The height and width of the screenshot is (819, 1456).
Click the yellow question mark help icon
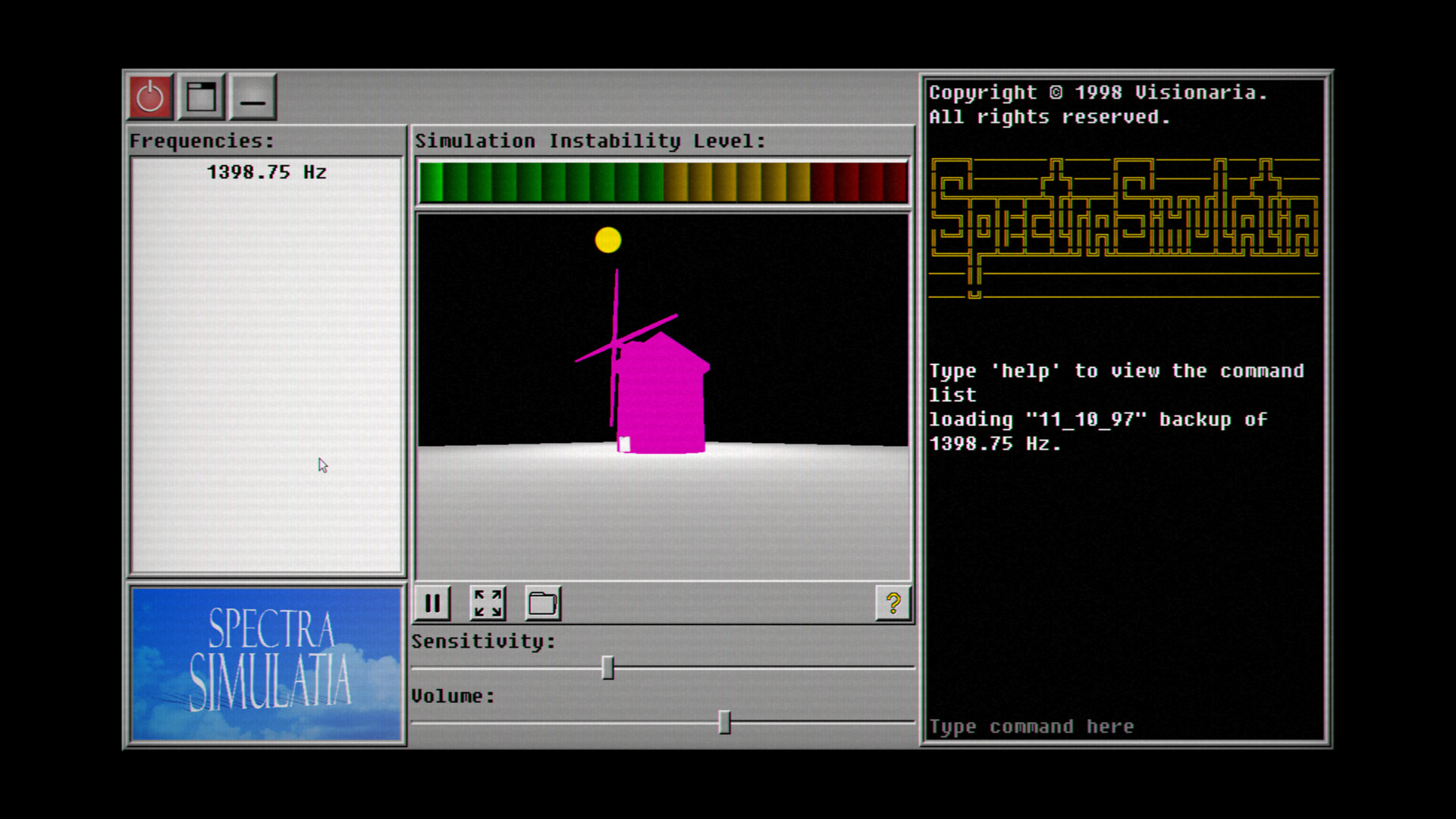893,604
